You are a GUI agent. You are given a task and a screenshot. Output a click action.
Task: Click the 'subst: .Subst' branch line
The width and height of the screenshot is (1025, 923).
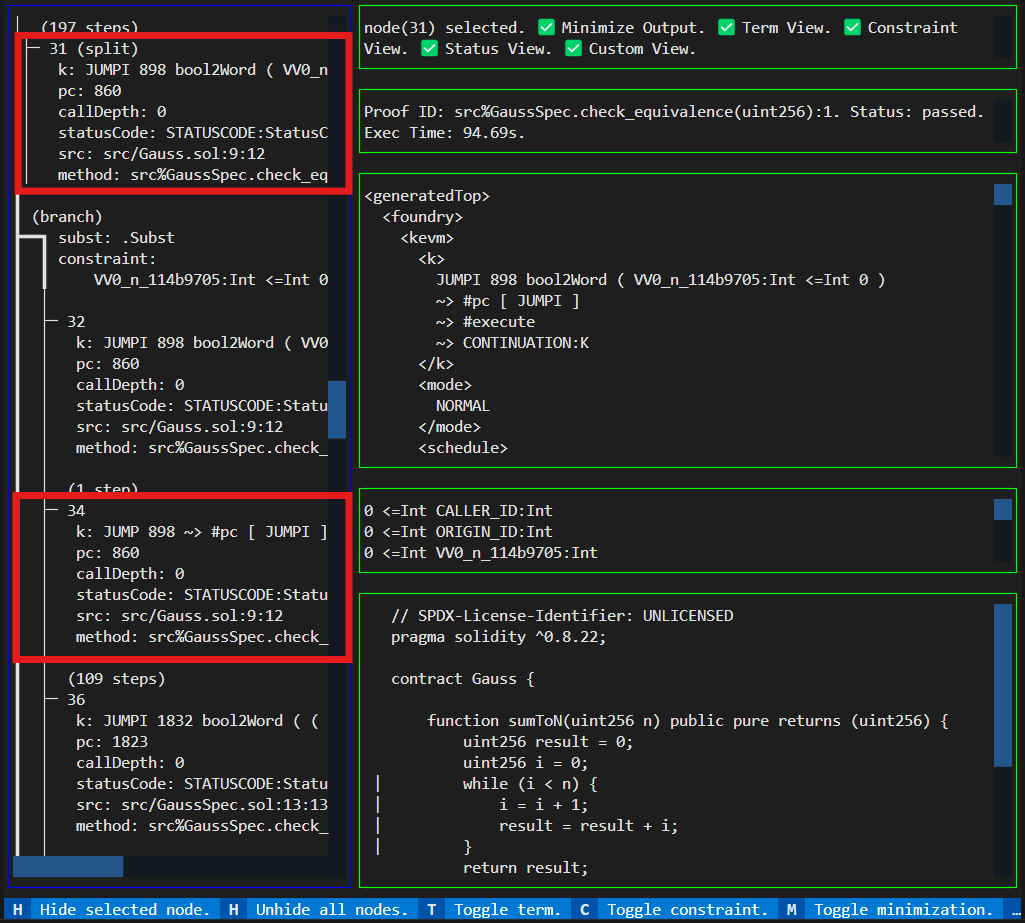[116, 237]
